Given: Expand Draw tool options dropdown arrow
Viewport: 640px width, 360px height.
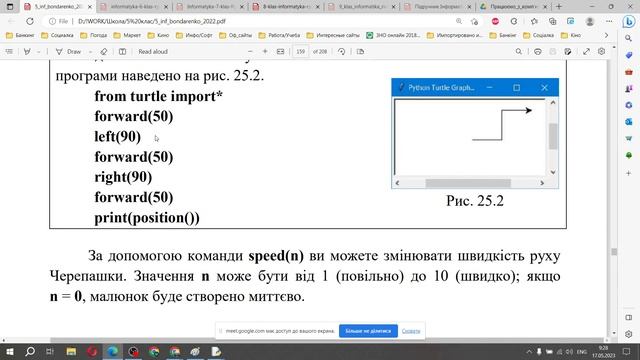Looking at the screenshot, I should click(90, 52).
